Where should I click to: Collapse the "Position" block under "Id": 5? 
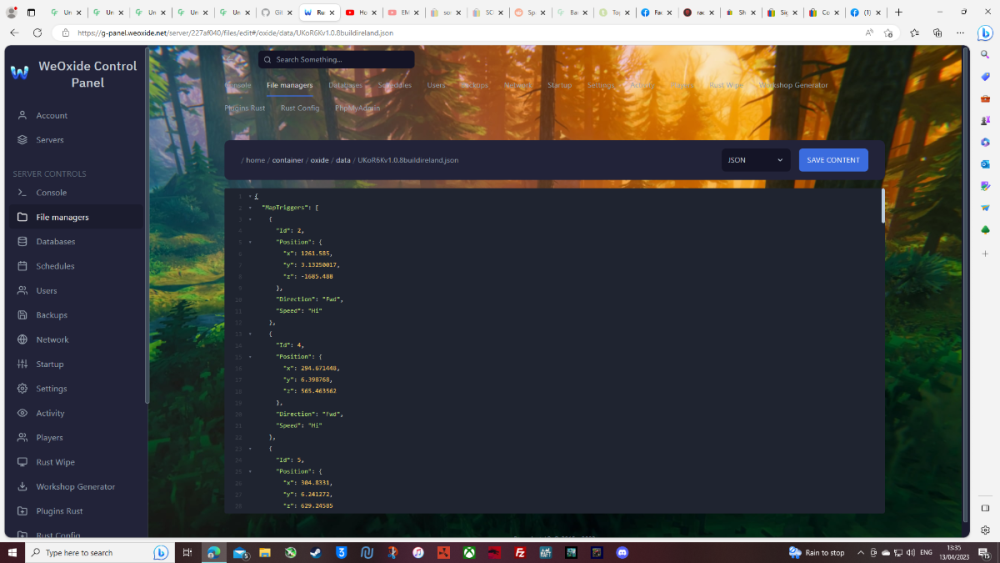pos(250,472)
